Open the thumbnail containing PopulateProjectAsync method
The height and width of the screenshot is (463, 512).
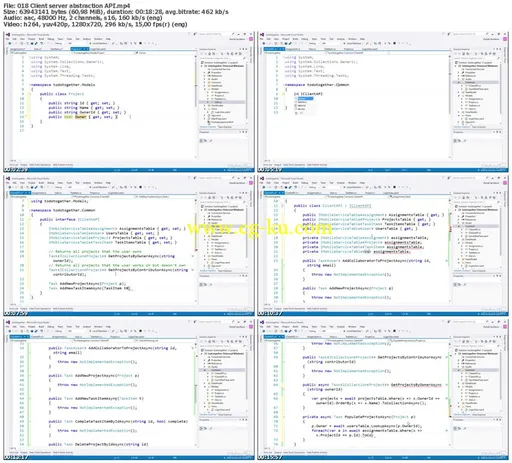[383, 390]
